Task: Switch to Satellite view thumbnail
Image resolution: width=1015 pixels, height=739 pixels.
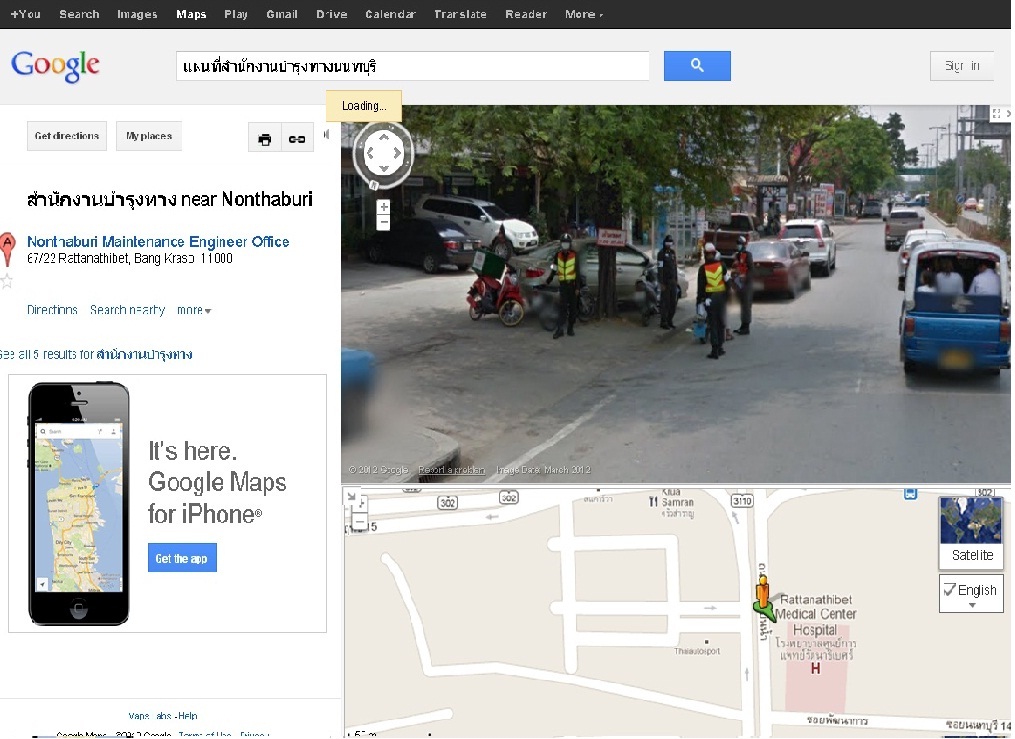Action: pos(971,531)
